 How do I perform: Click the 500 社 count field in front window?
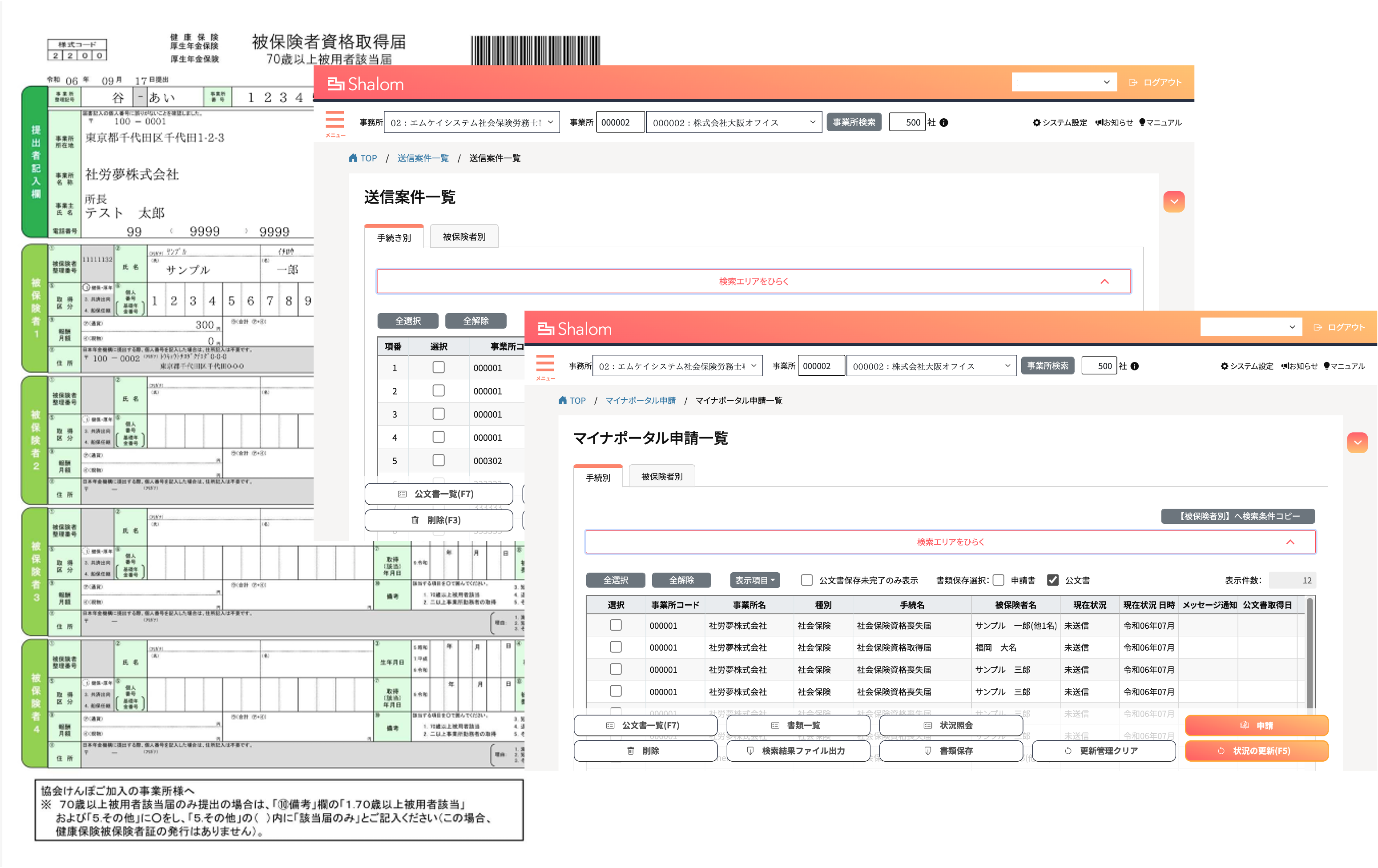point(1099,366)
